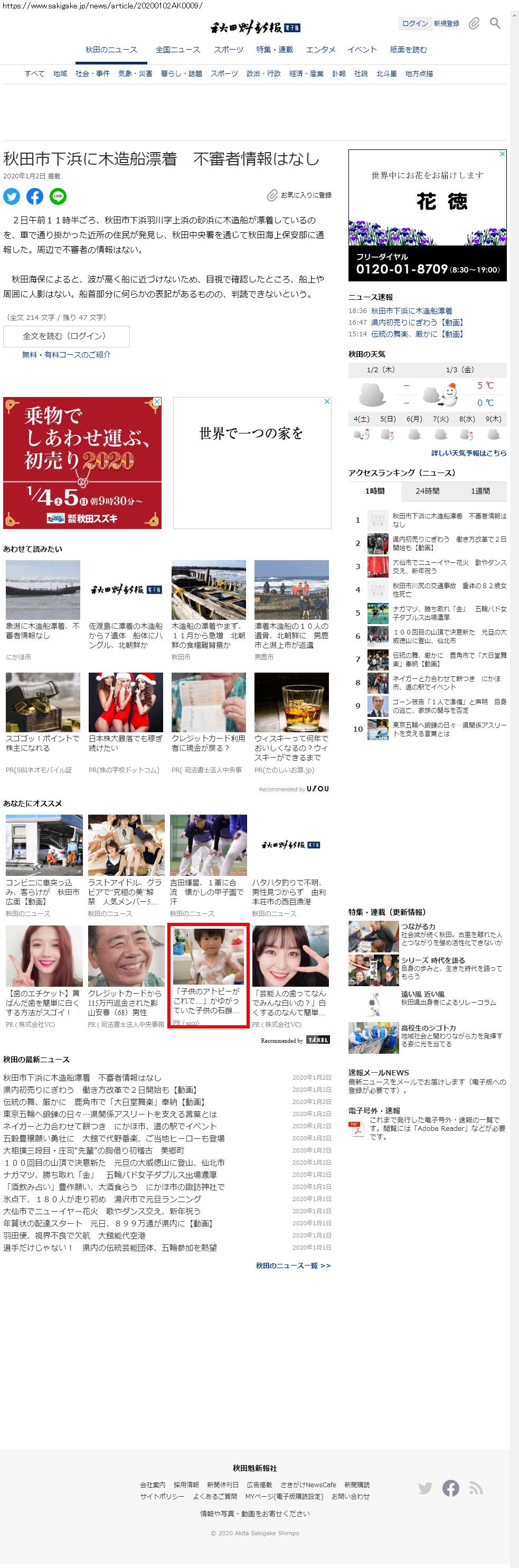Screen dimensions: 519x1568
Task: Add article via お気に入りに登録
Action: coord(299,195)
